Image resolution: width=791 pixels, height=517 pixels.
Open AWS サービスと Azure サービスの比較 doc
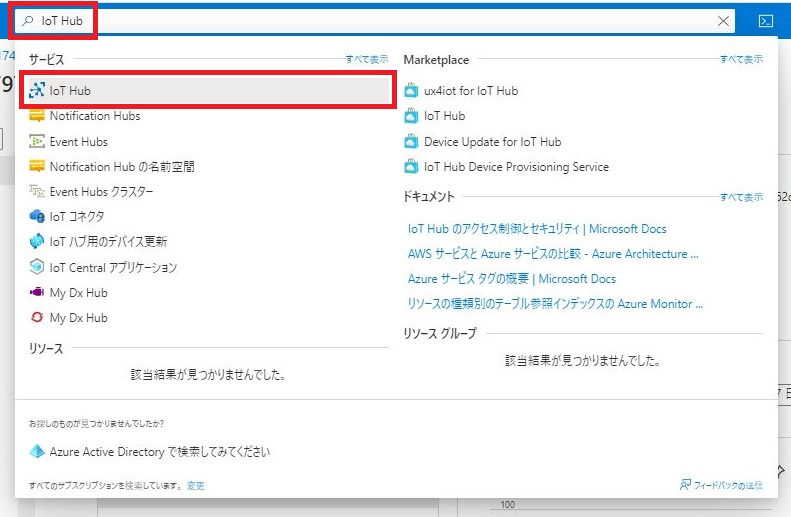[553, 254]
